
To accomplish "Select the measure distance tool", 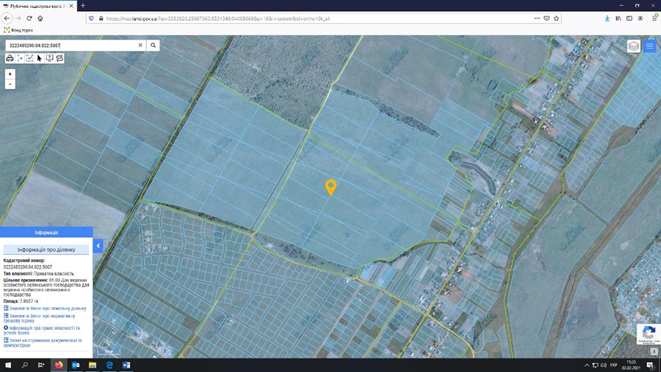I will 20,58.
